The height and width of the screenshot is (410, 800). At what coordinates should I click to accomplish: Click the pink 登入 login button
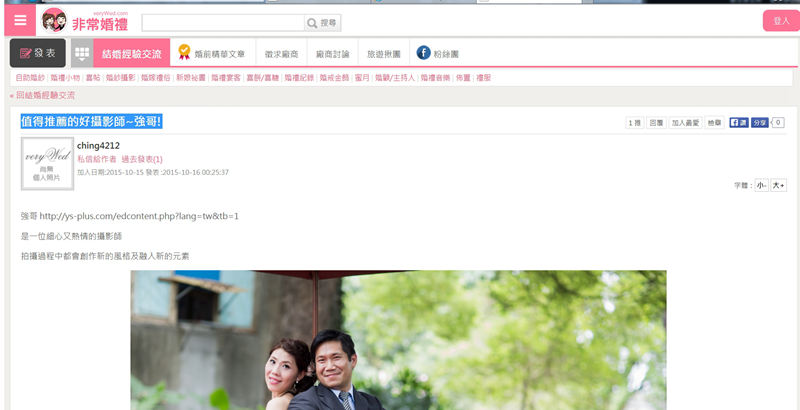click(781, 21)
